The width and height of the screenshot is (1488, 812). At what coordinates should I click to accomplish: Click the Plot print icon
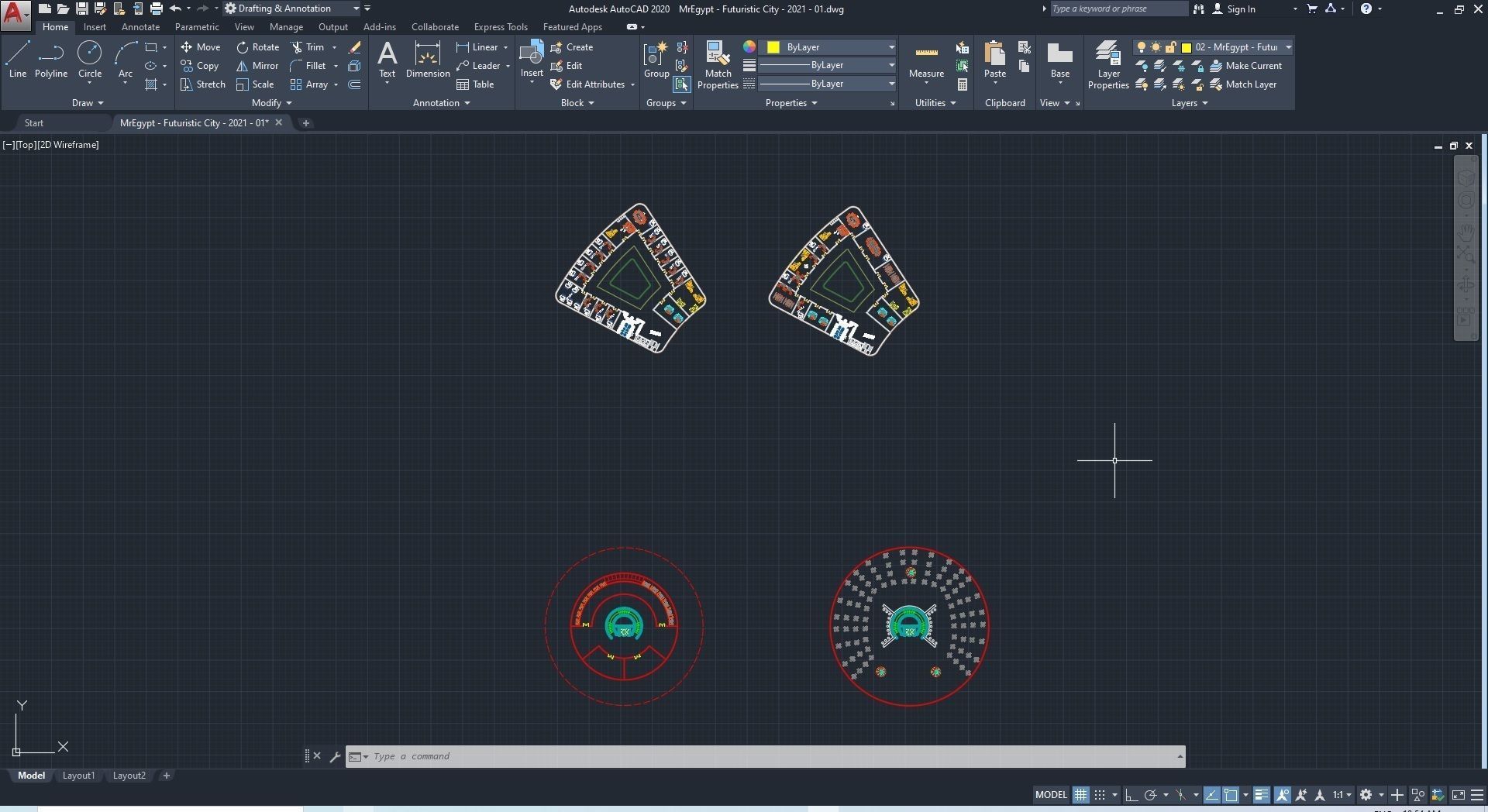(157, 9)
